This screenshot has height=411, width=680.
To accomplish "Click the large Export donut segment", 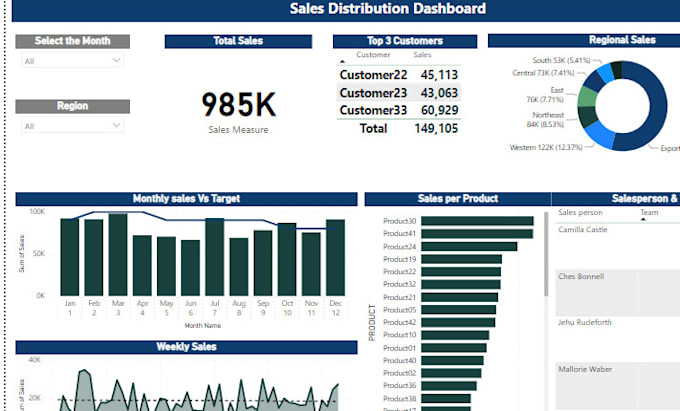I will (656, 108).
